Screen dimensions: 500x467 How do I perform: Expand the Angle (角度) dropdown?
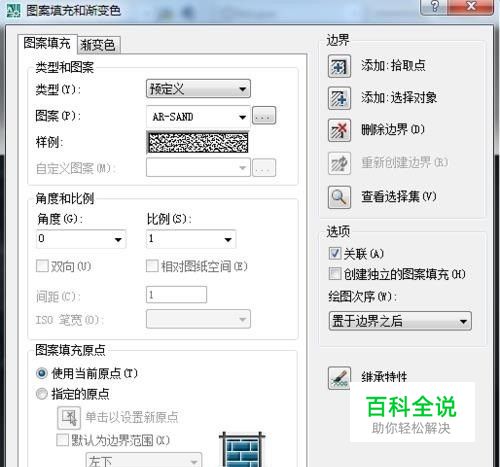pyautogui.click(x=81, y=239)
